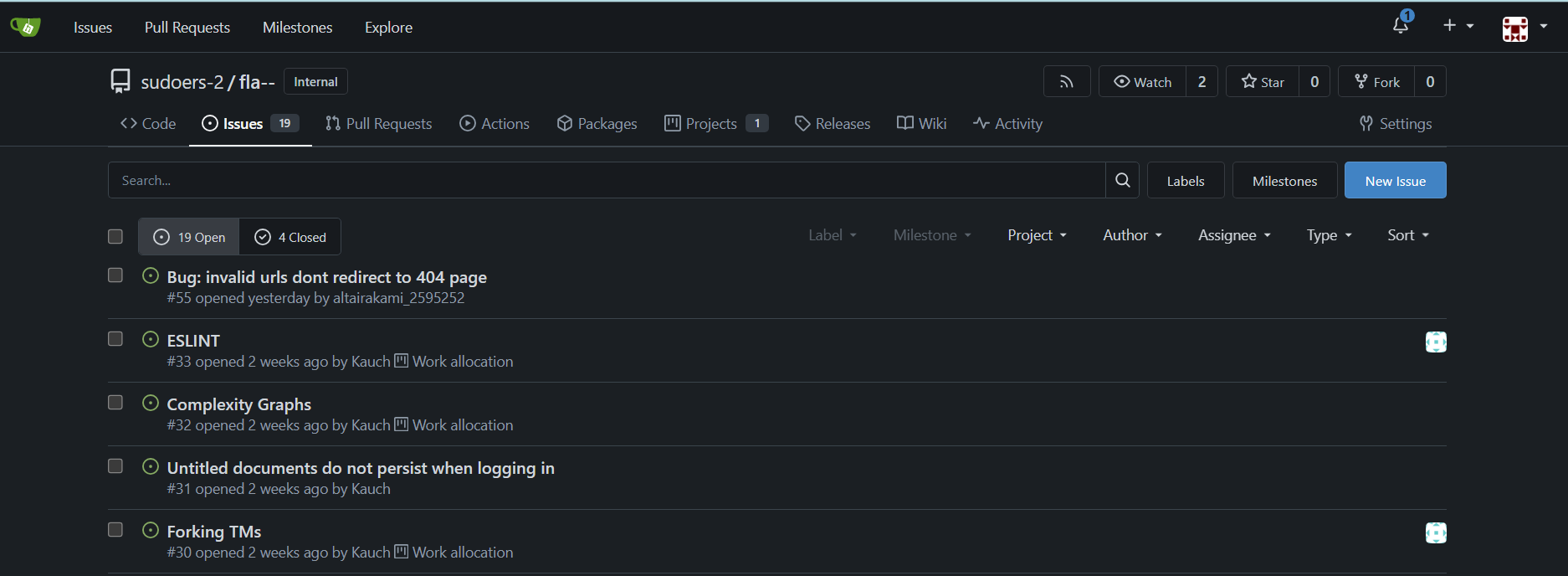Click the open-status icon of issue #55
The image size is (1568, 576).
pos(151,275)
